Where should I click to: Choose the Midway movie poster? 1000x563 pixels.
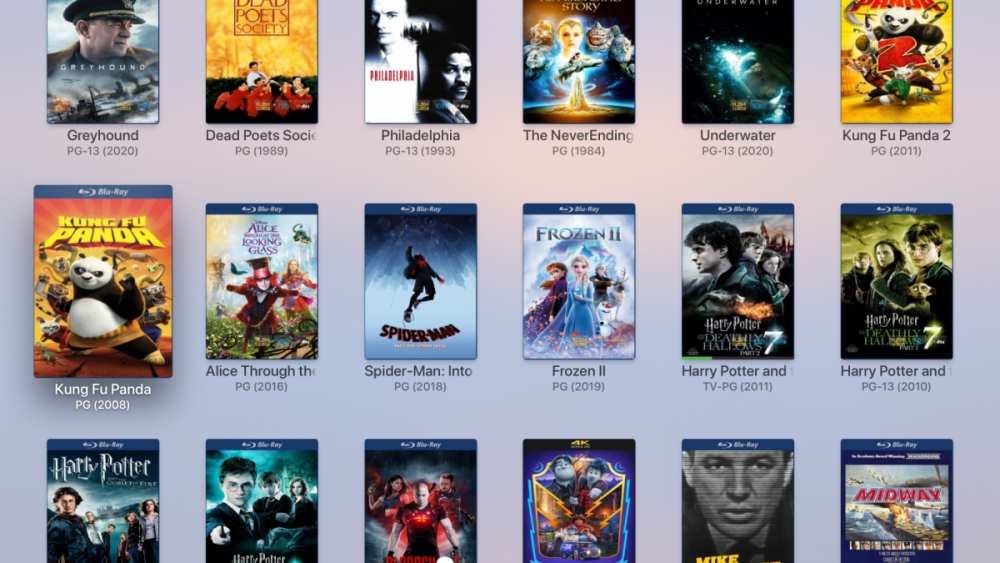pos(896,501)
